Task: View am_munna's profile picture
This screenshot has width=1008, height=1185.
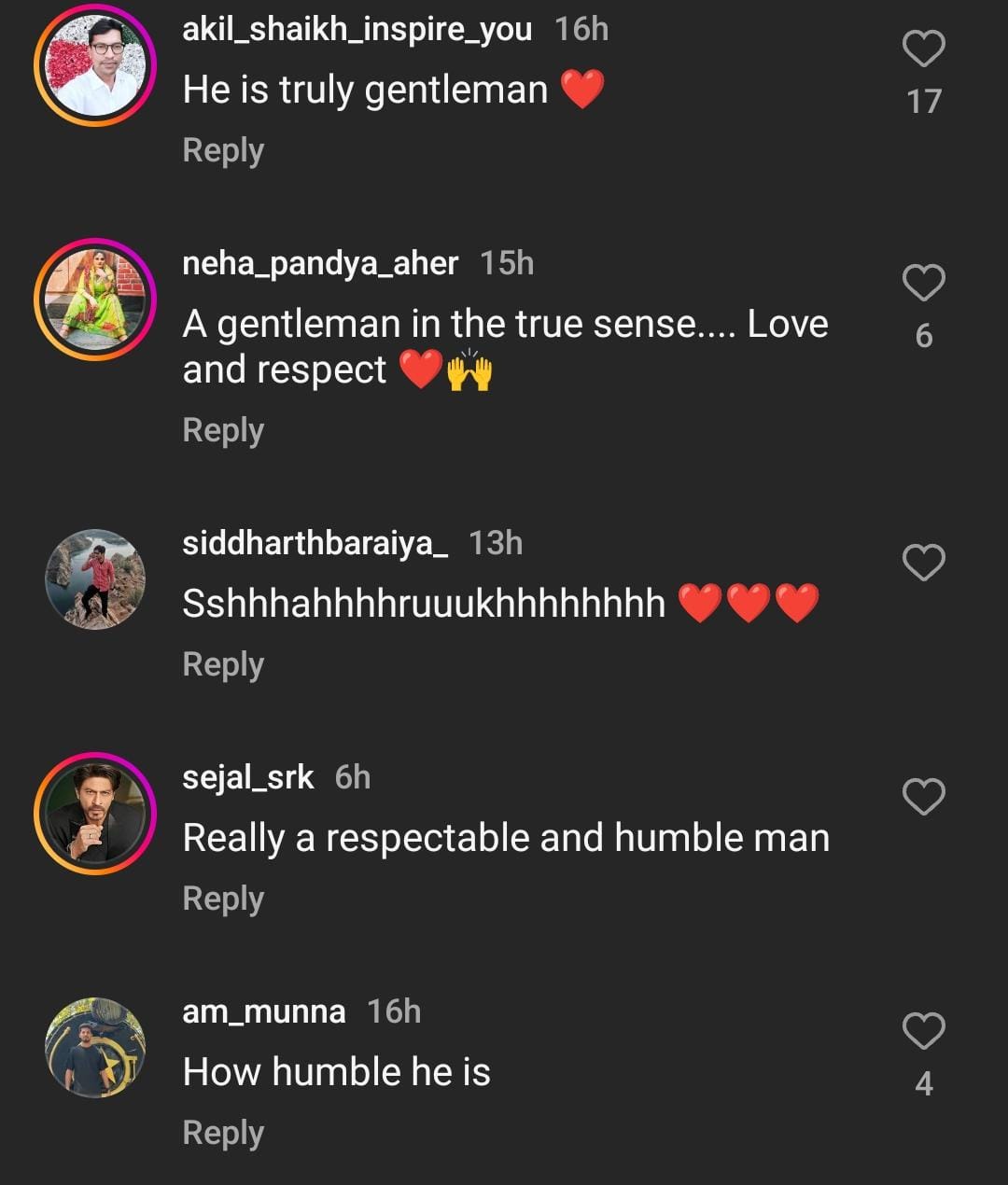Action: 95,1048
